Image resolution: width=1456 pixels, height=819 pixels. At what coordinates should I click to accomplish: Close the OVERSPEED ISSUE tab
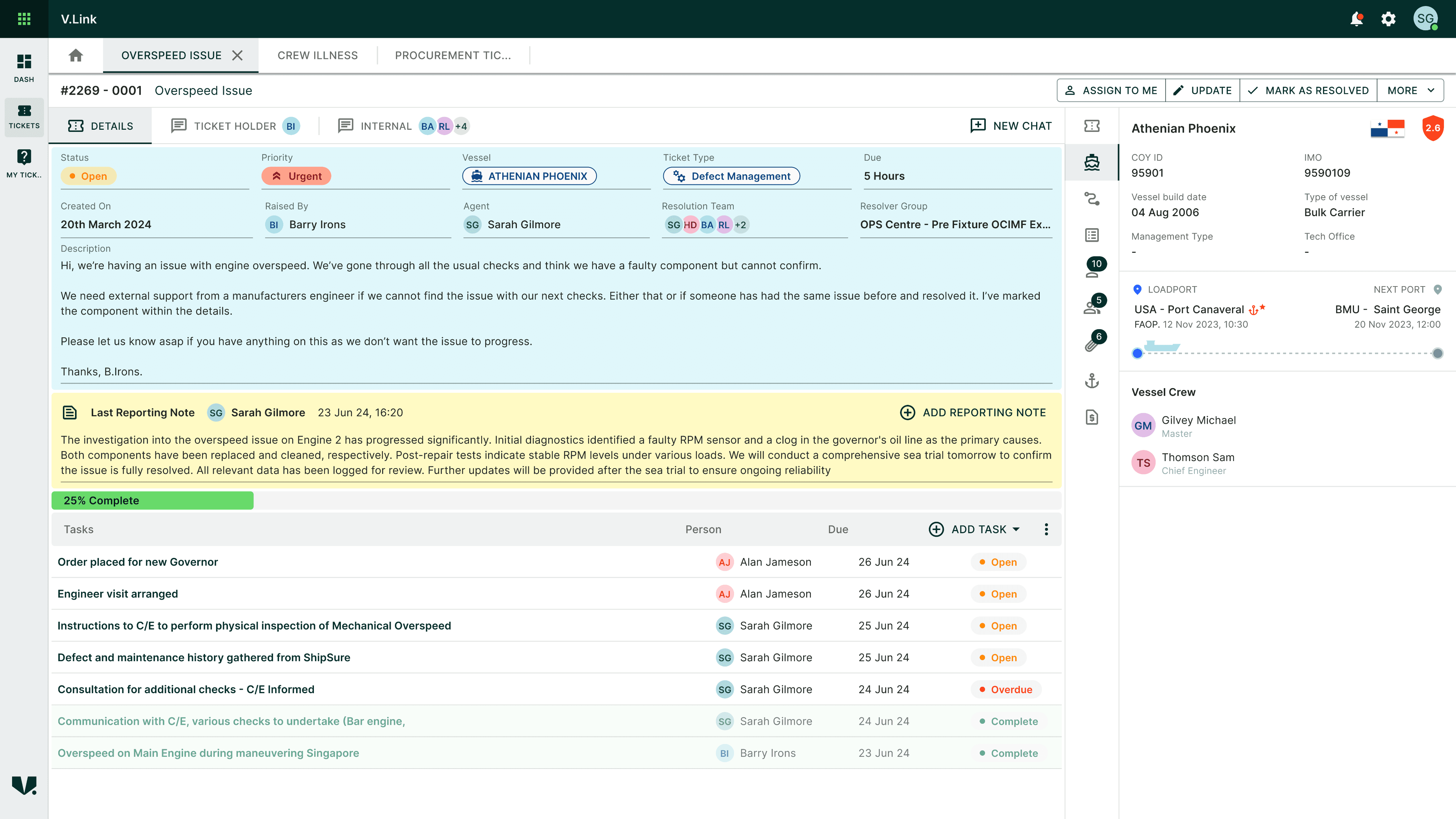pyautogui.click(x=237, y=55)
